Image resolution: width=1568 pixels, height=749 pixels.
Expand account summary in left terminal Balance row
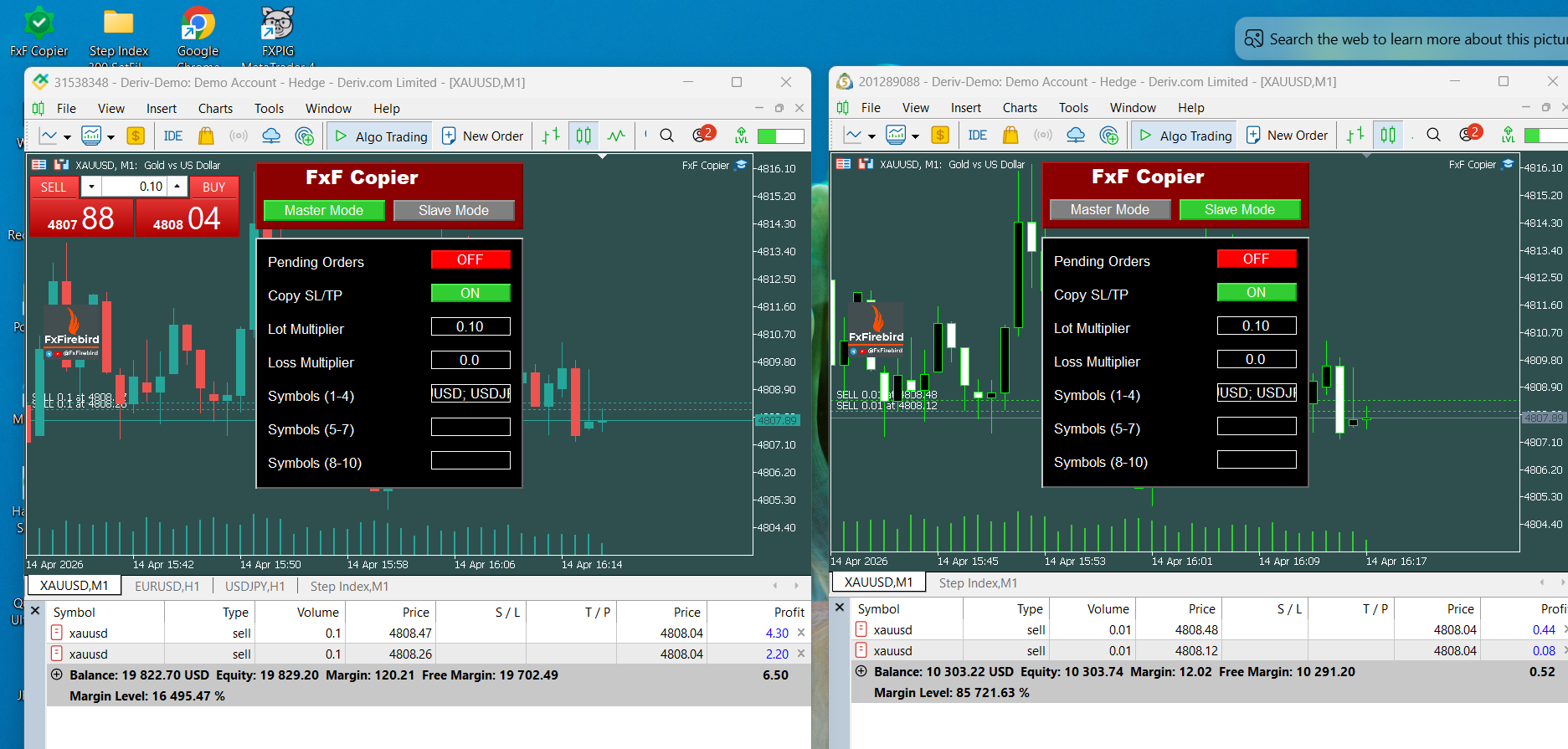57,675
